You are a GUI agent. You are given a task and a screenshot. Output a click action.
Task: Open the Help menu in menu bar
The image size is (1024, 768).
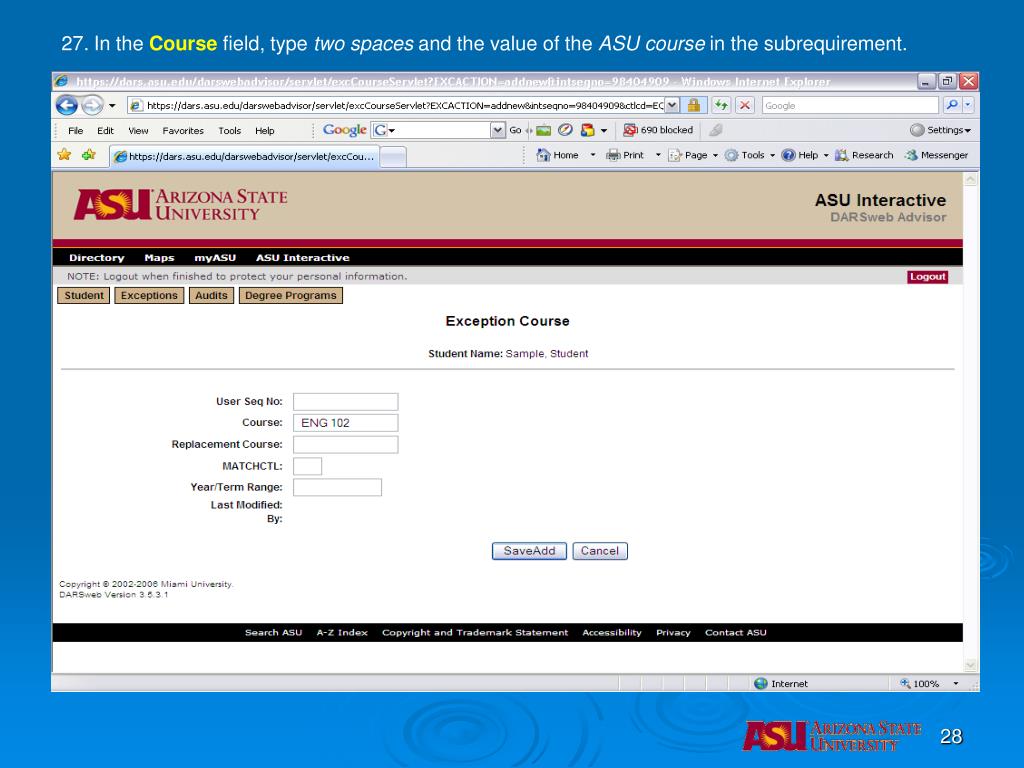tap(264, 131)
